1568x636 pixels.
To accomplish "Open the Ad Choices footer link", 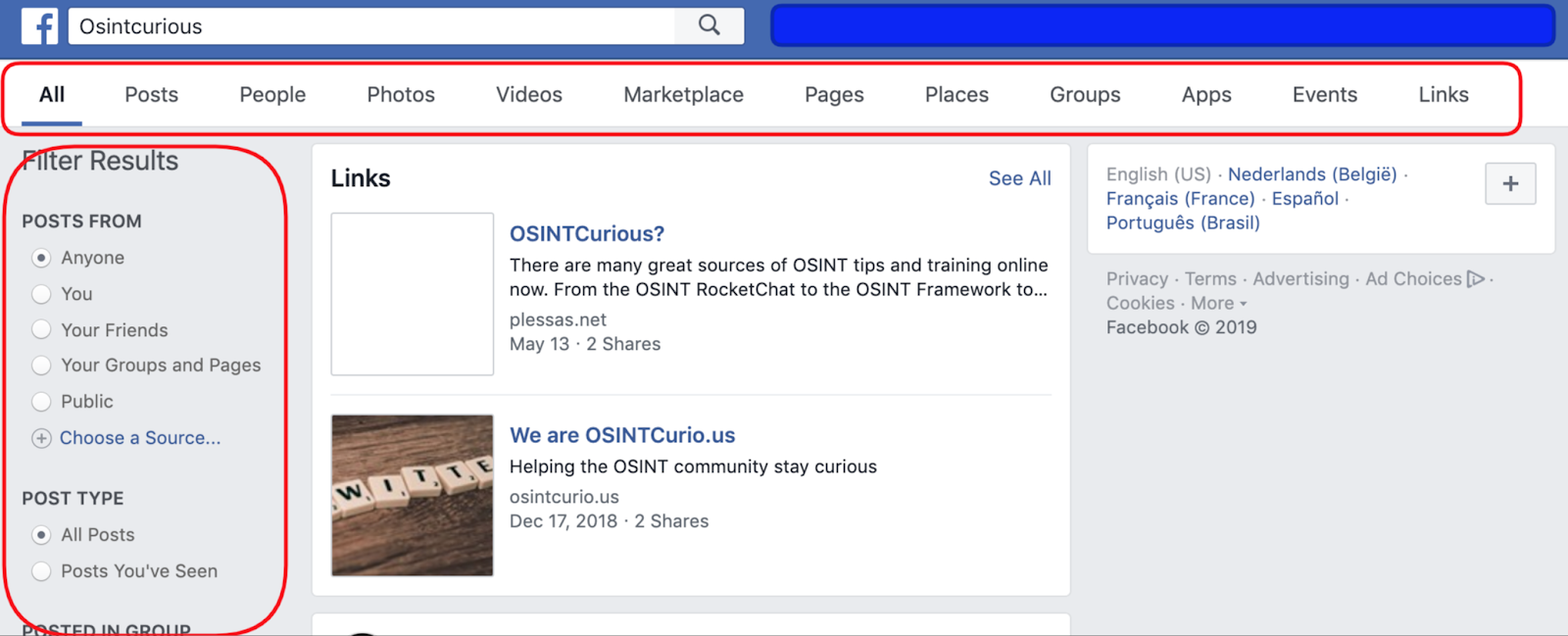I will point(1414,279).
